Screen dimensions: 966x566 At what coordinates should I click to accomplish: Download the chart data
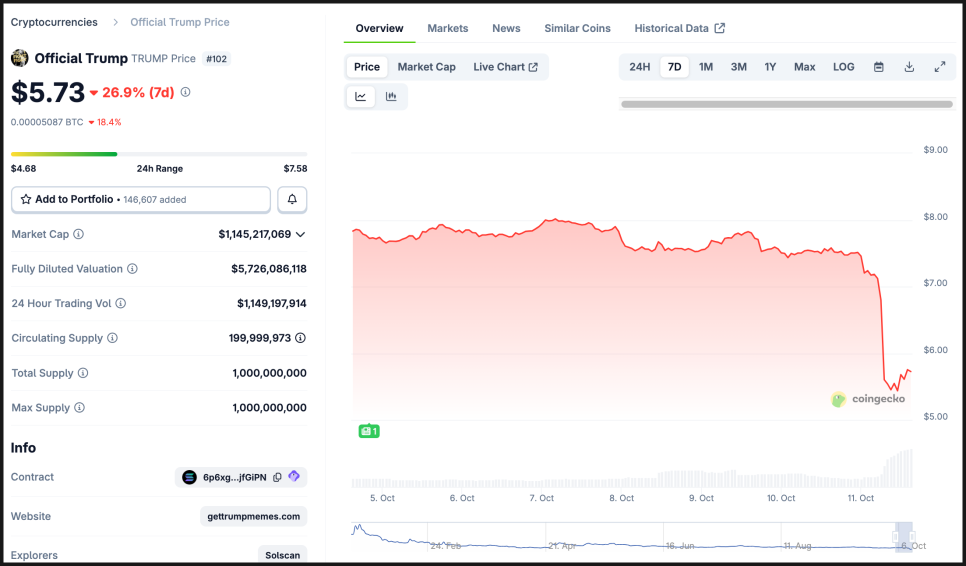click(909, 67)
